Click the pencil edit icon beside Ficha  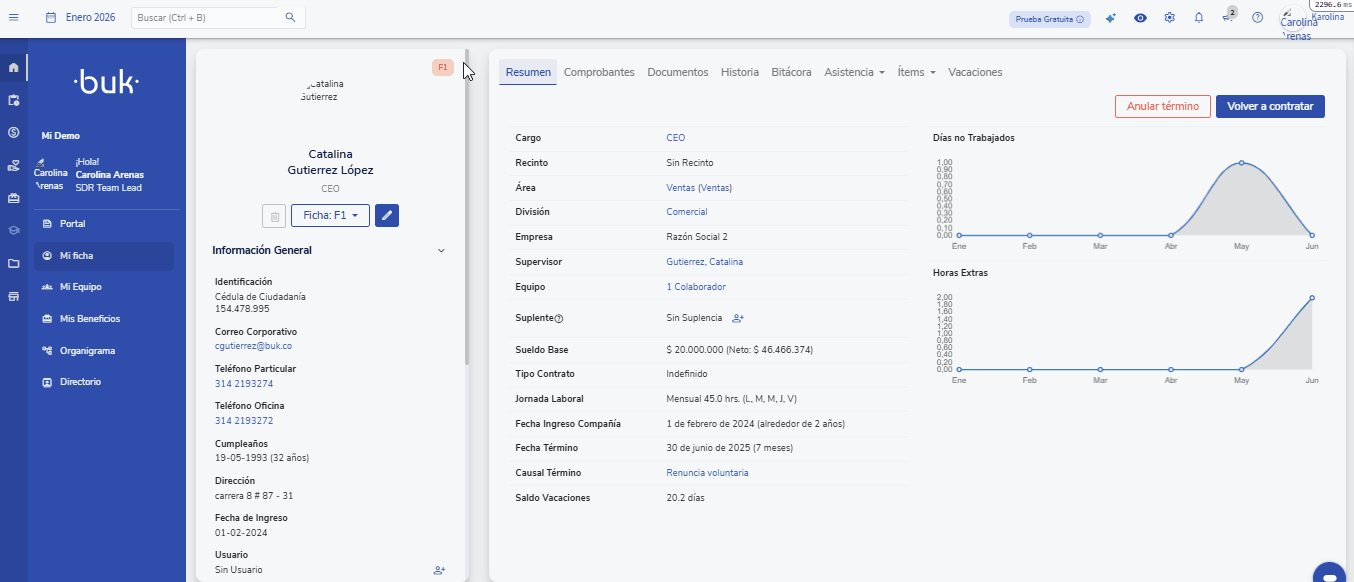[x=386, y=215]
